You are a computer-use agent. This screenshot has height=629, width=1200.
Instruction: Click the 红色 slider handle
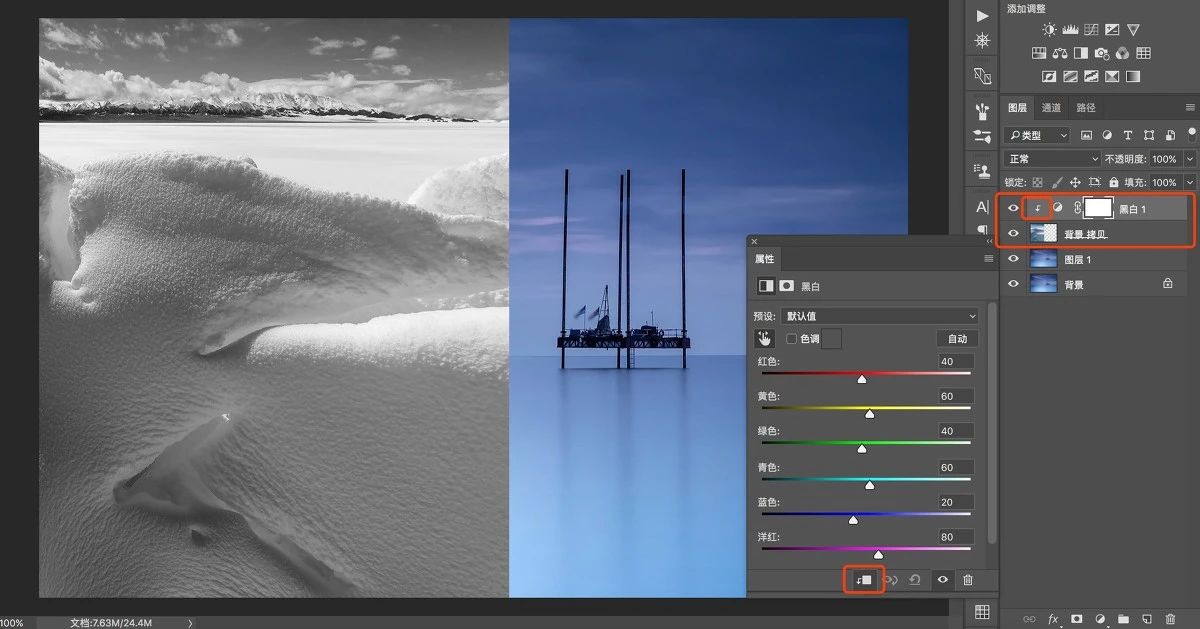click(862, 379)
